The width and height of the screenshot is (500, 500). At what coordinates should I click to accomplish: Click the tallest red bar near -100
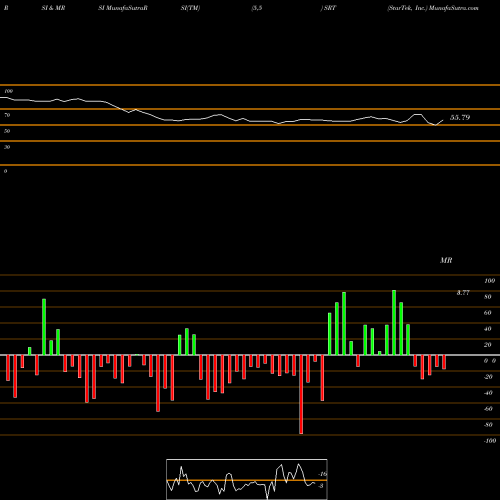pos(301,394)
